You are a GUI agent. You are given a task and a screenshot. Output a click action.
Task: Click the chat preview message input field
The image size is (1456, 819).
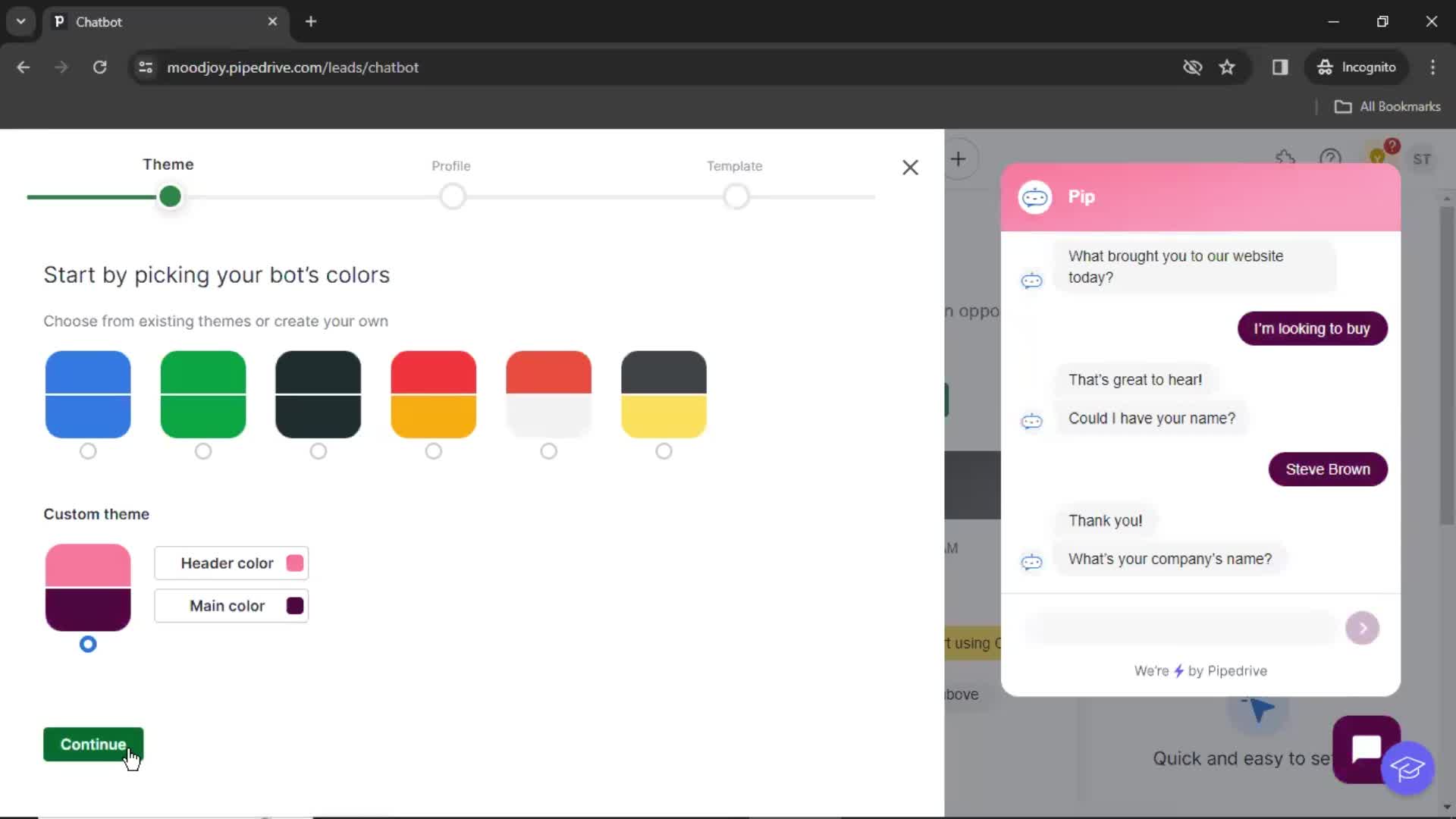1180,628
